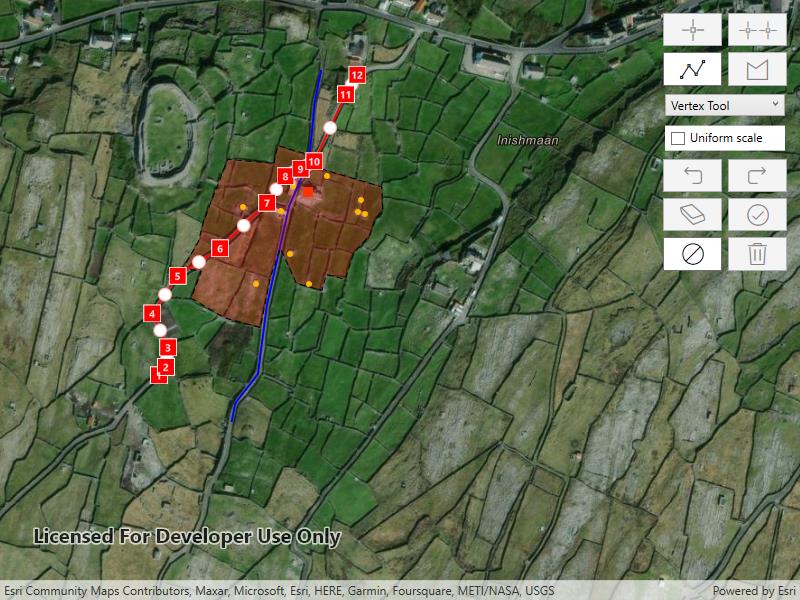The image size is (800, 600).
Task: Select vertex 1 of the red polyline
Action: coord(155,377)
